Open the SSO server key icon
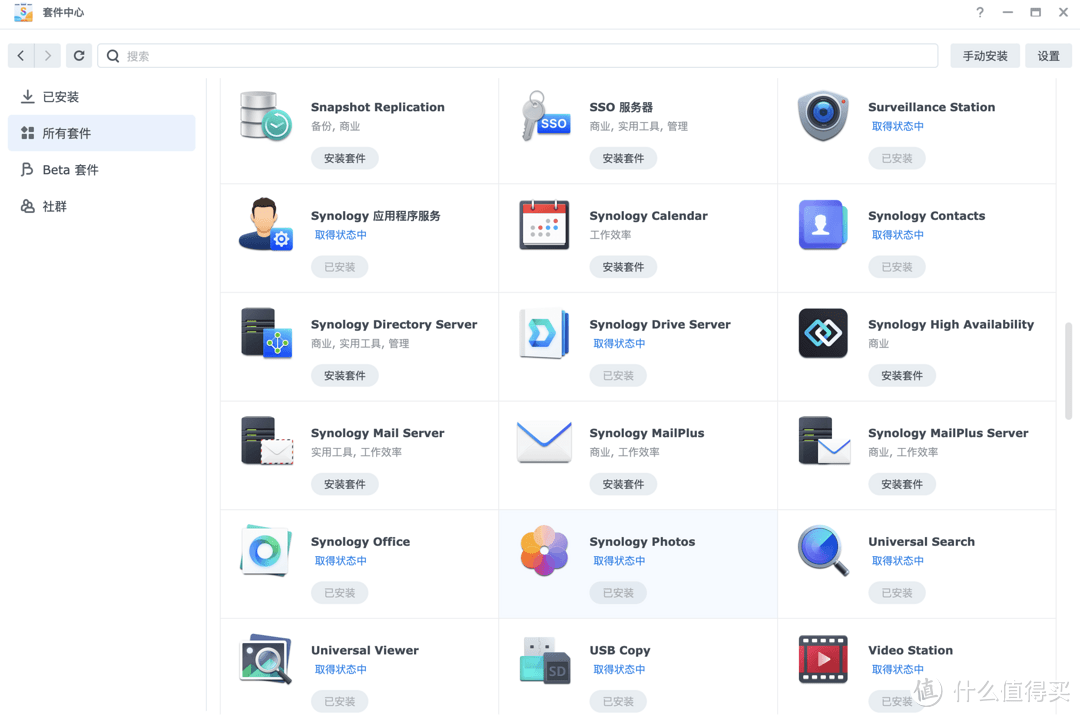The width and height of the screenshot is (1080, 717). 545,116
